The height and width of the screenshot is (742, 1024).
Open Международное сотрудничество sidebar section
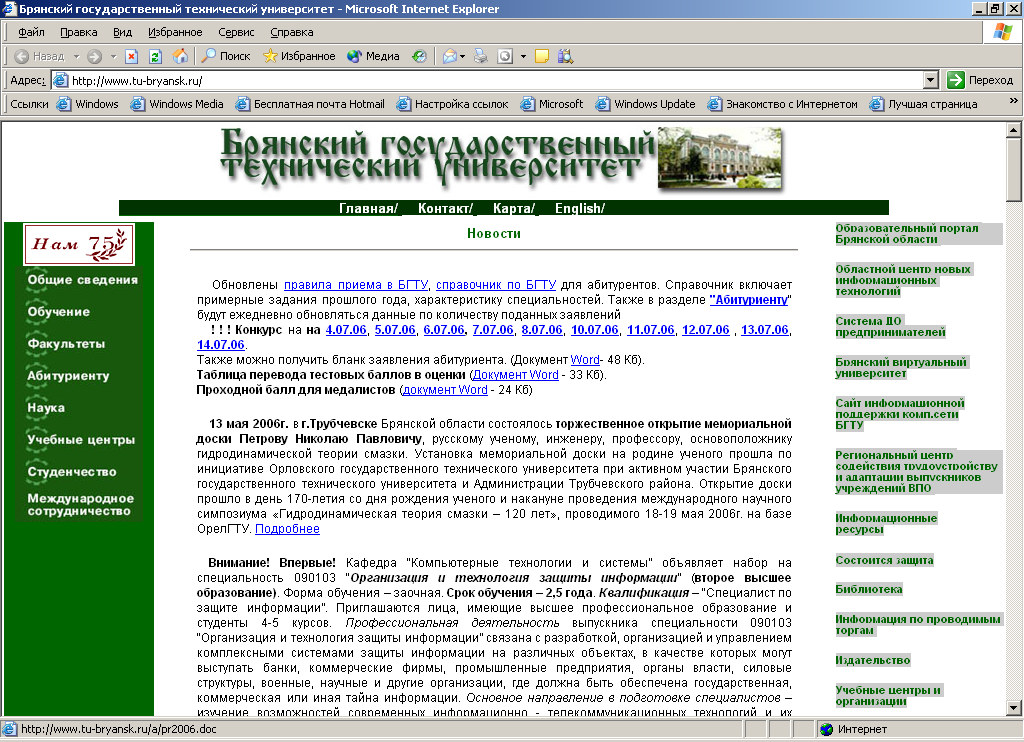click(80, 504)
